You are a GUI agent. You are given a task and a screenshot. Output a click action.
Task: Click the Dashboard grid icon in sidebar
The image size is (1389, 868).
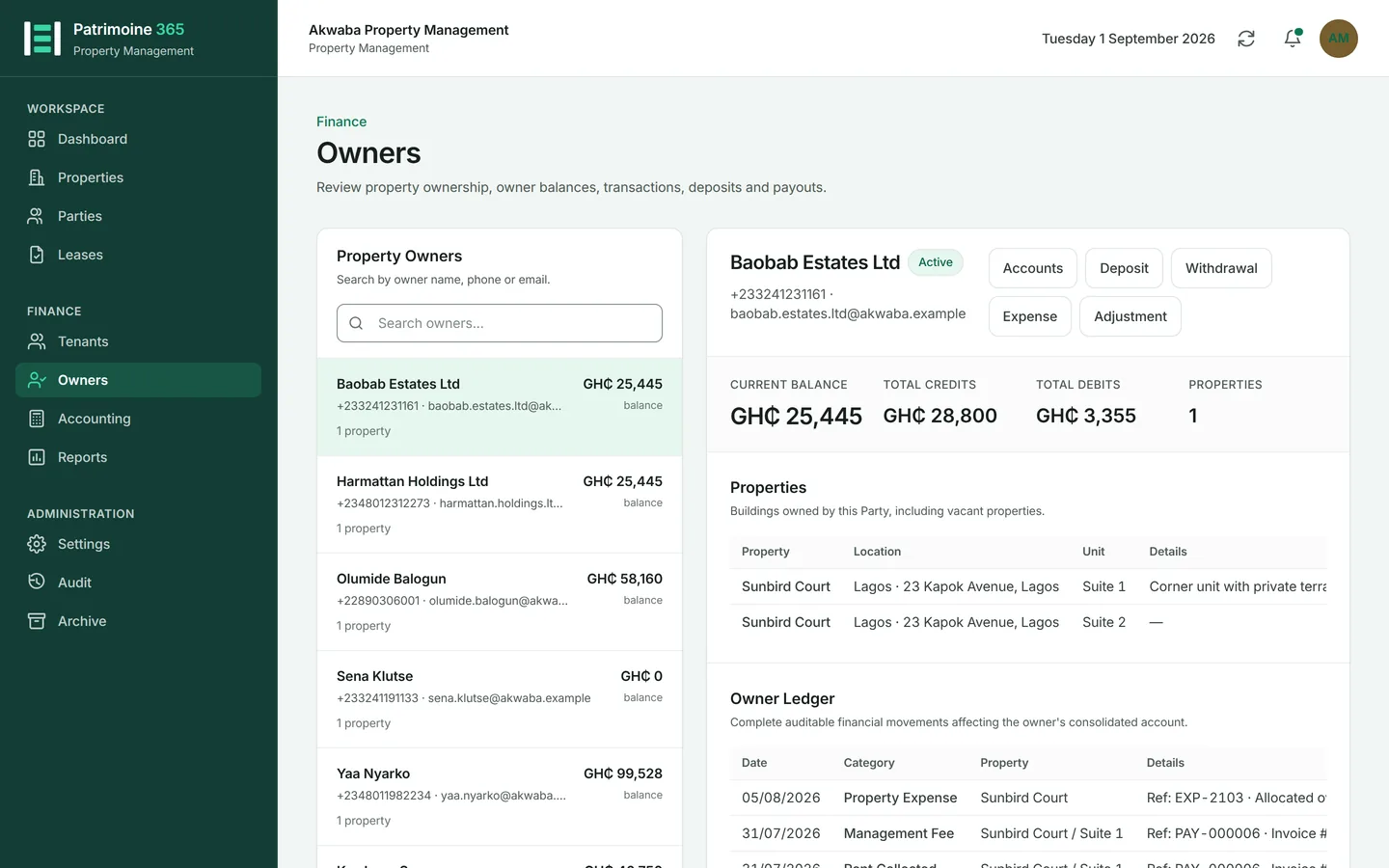(37, 139)
